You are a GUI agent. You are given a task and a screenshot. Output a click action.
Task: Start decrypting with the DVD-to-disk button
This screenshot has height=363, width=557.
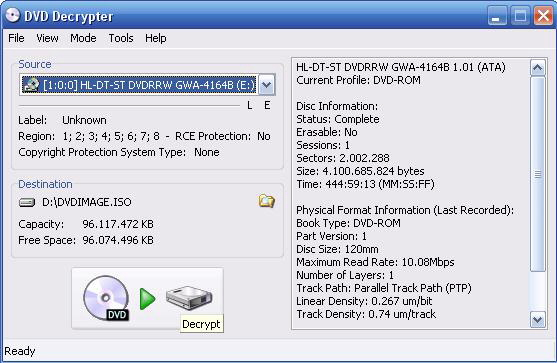click(x=147, y=298)
